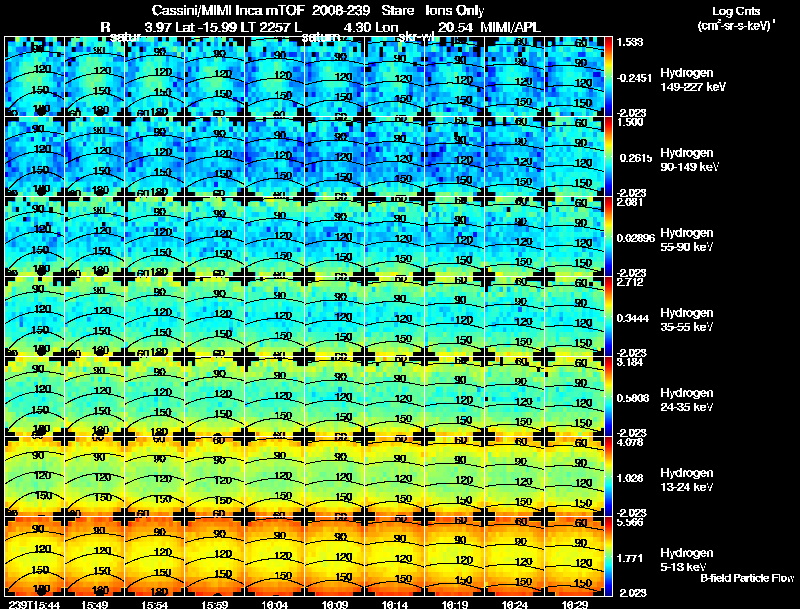Click the colorbar midpoint value "0.3444"
Image resolution: width=800 pixels, height=609 pixels.
[x=633, y=318]
